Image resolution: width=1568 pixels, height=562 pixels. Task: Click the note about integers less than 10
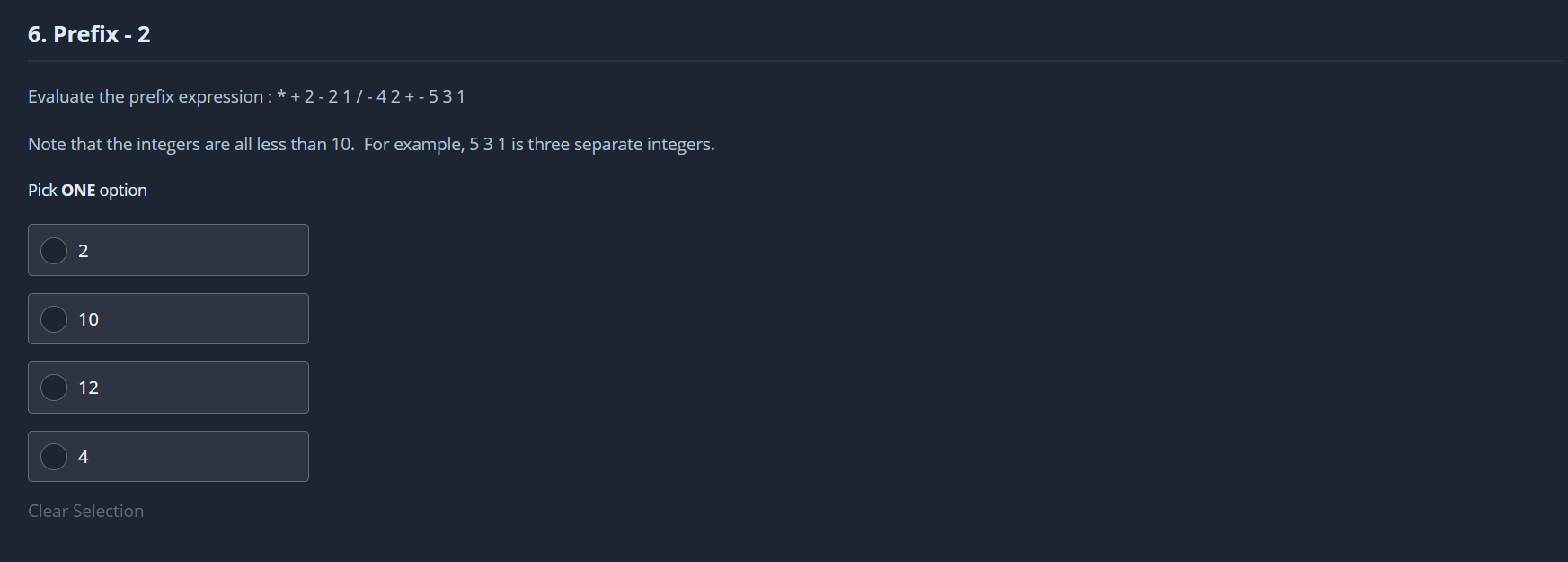[x=190, y=144]
